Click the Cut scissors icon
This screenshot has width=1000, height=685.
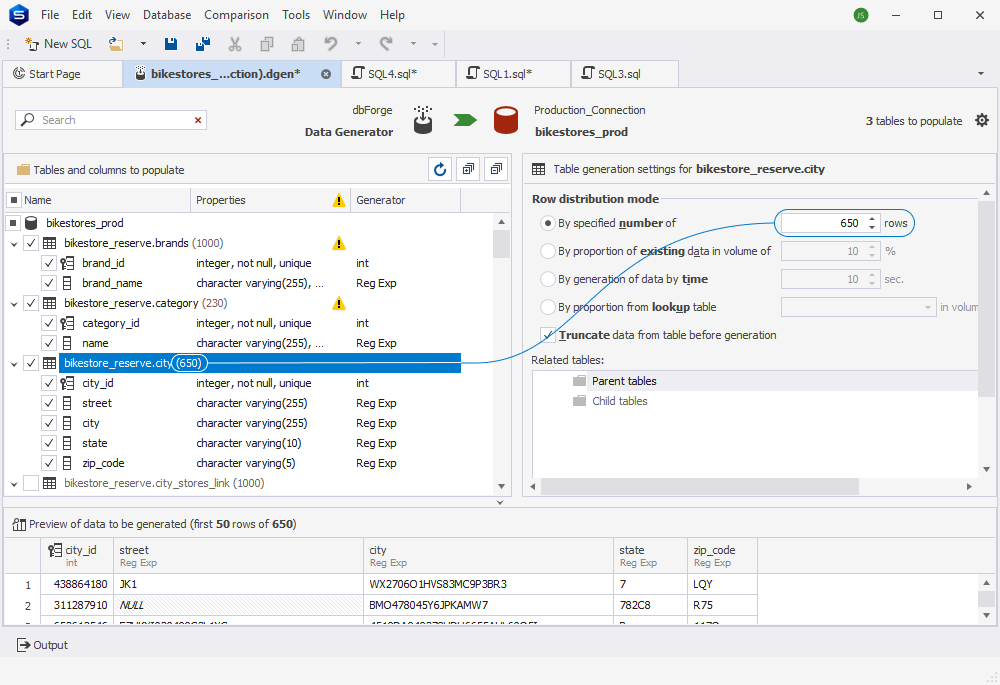pos(235,44)
